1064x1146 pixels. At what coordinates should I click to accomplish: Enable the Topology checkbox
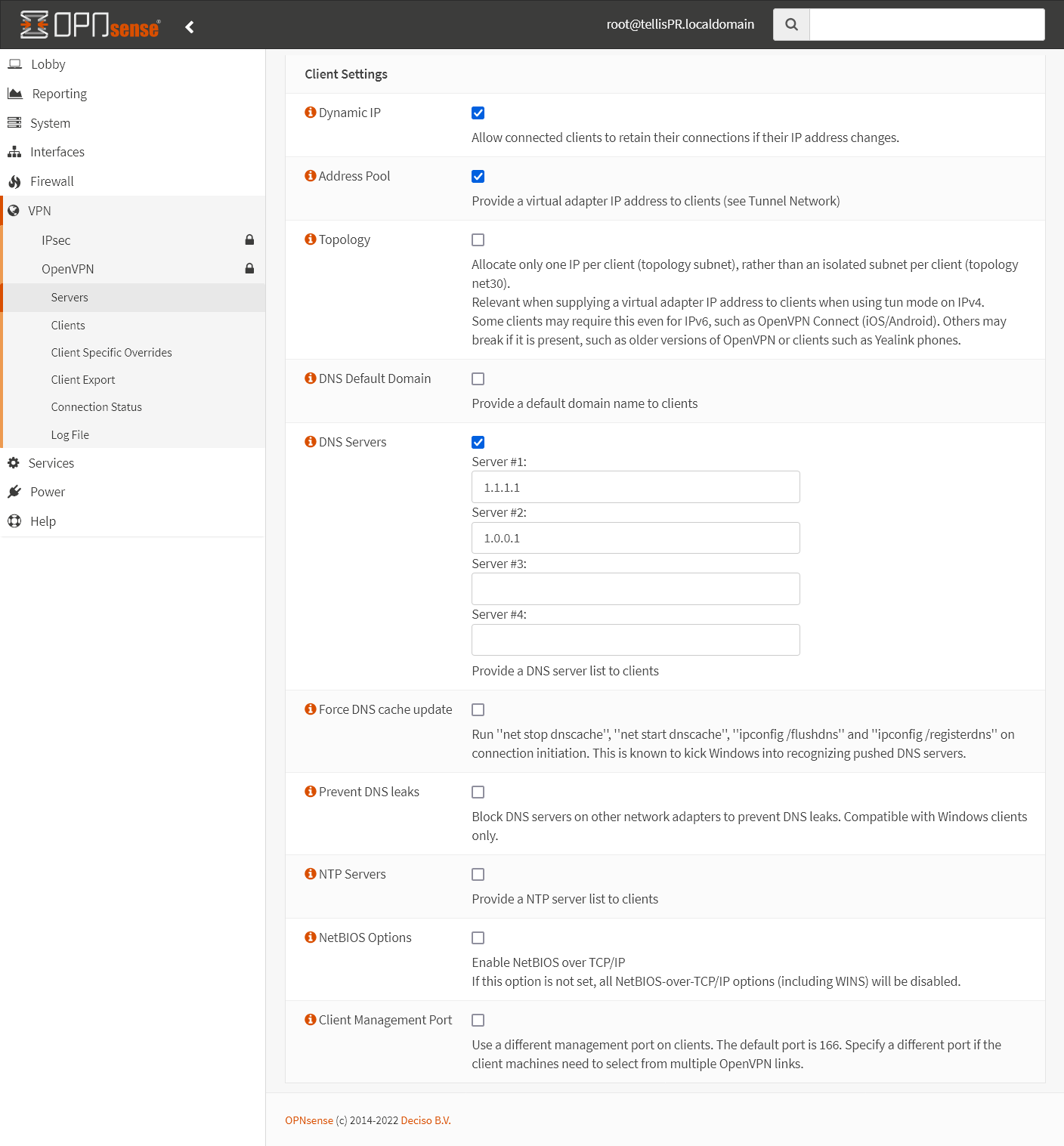point(478,239)
